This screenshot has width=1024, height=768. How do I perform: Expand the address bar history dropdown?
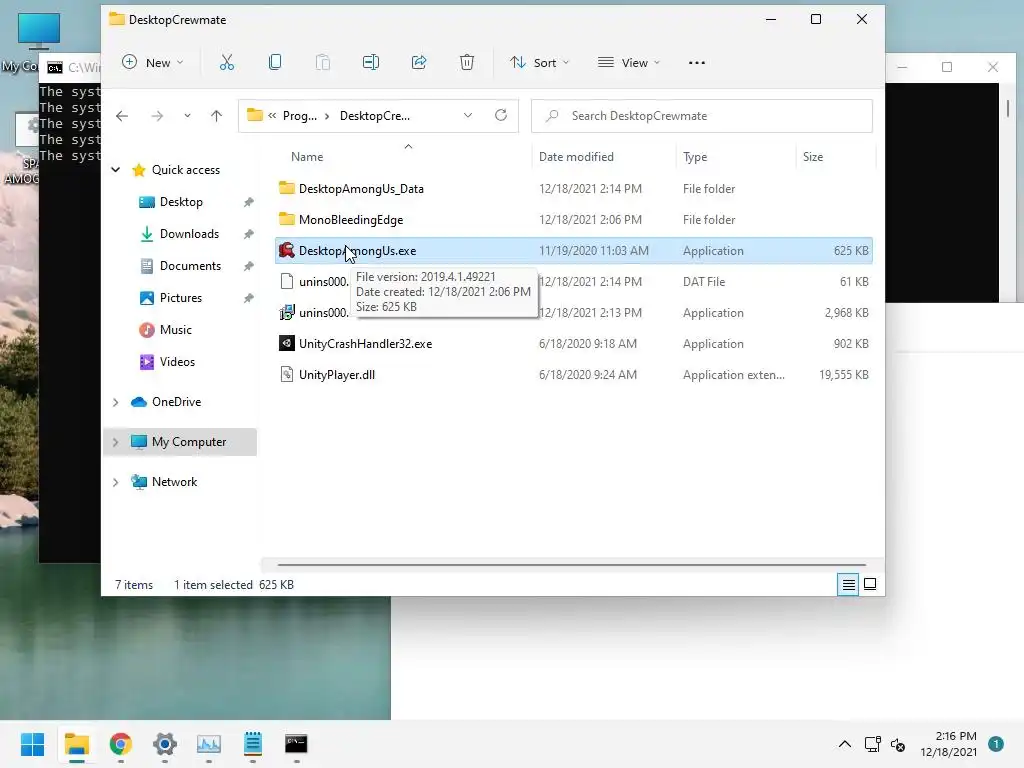click(468, 116)
